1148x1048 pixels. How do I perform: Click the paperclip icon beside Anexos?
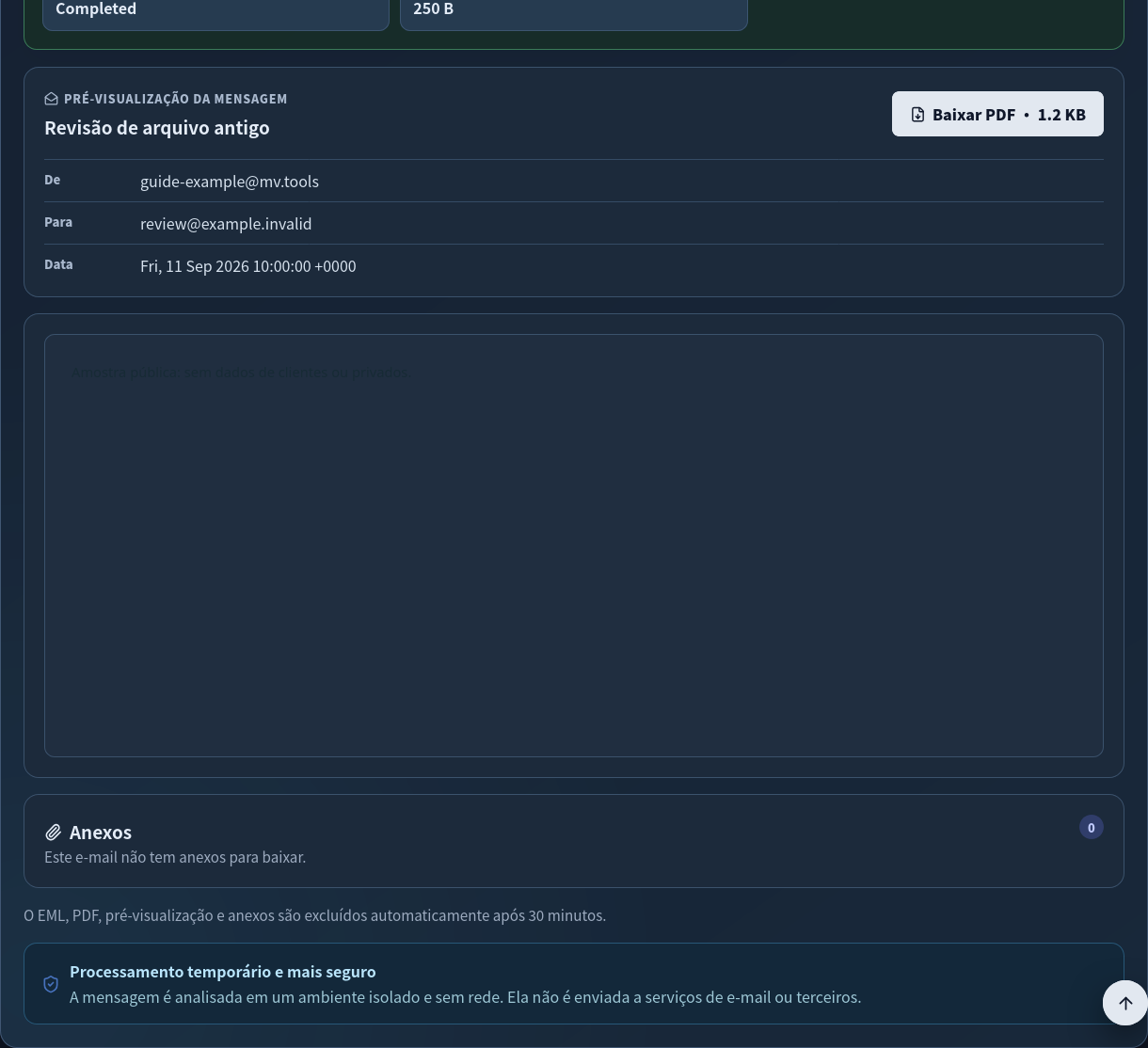click(53, 833)
